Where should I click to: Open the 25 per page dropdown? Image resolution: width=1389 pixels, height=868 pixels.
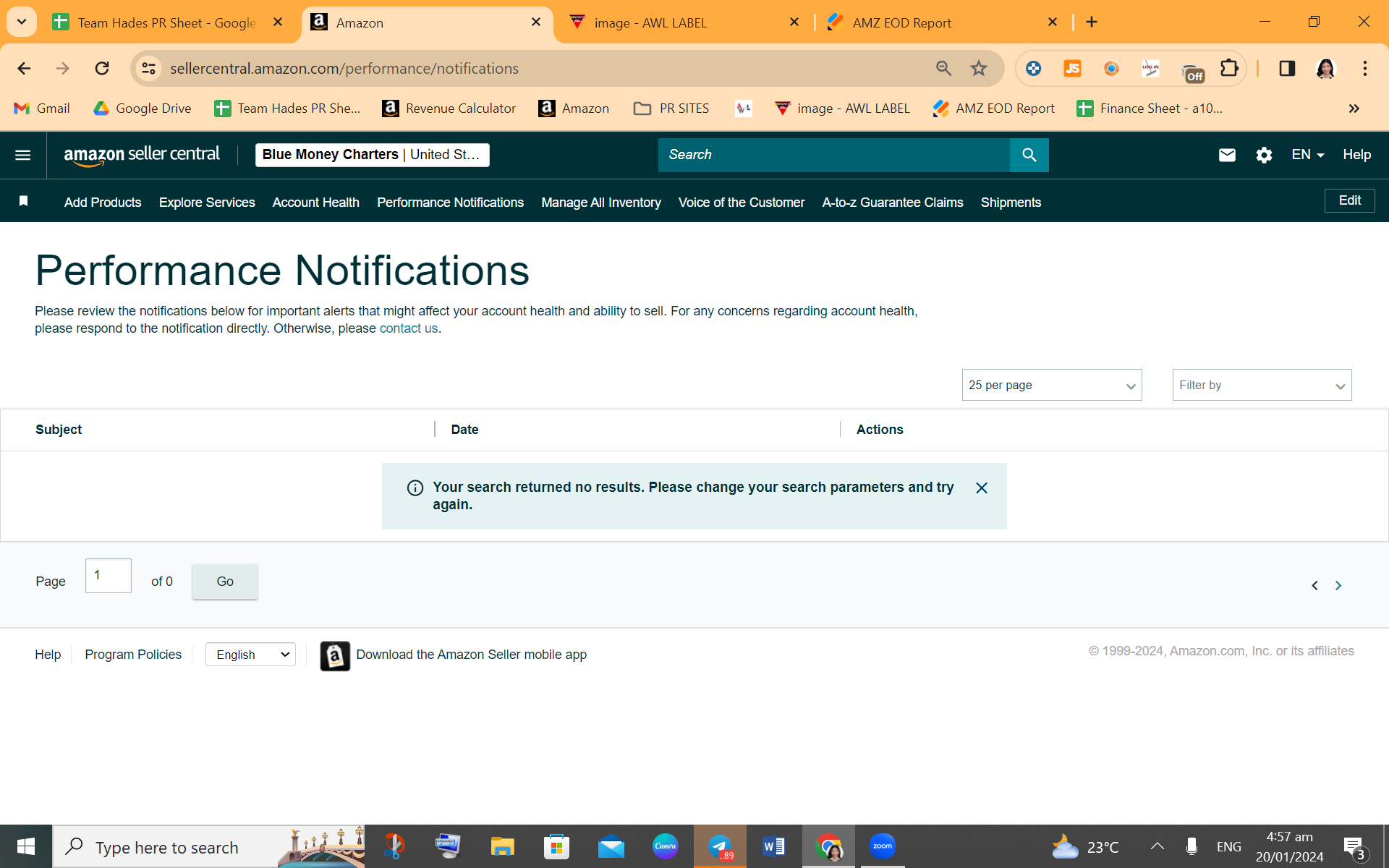pyautogui.click(x=1052, y=385)
